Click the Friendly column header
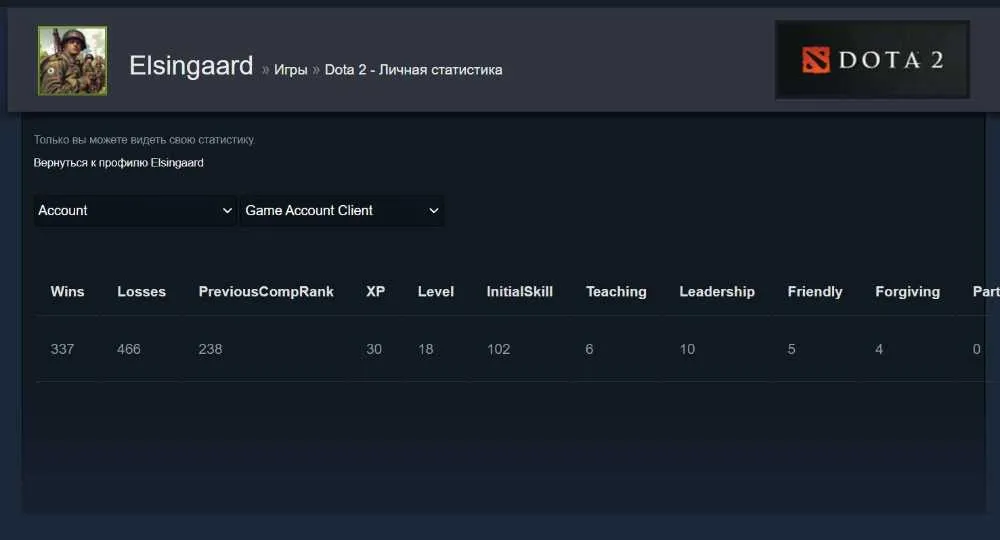1000x540 pixels. pos(815,291)
